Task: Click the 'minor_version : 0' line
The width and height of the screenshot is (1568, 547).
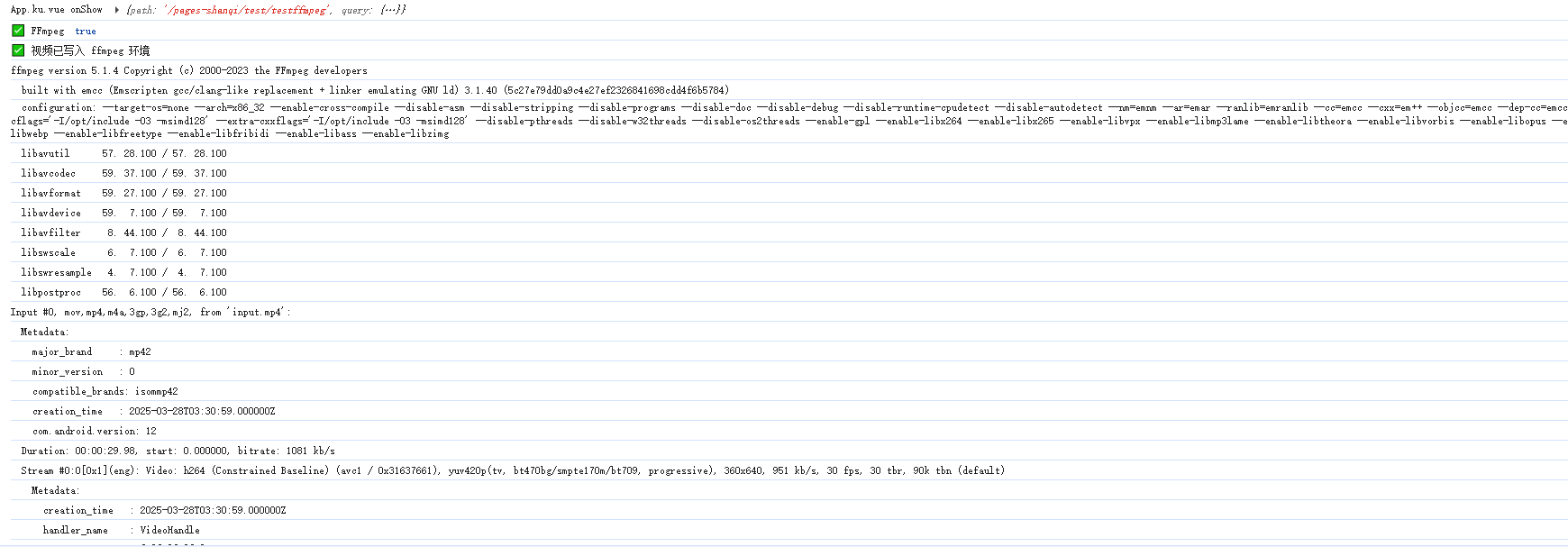Action: pos(83,371)
